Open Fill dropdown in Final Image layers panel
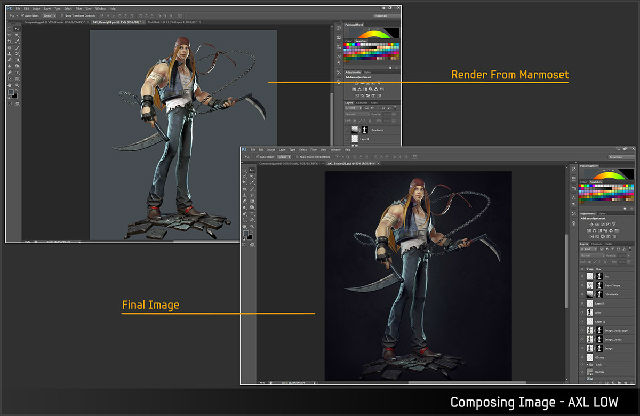 [629, 262]
